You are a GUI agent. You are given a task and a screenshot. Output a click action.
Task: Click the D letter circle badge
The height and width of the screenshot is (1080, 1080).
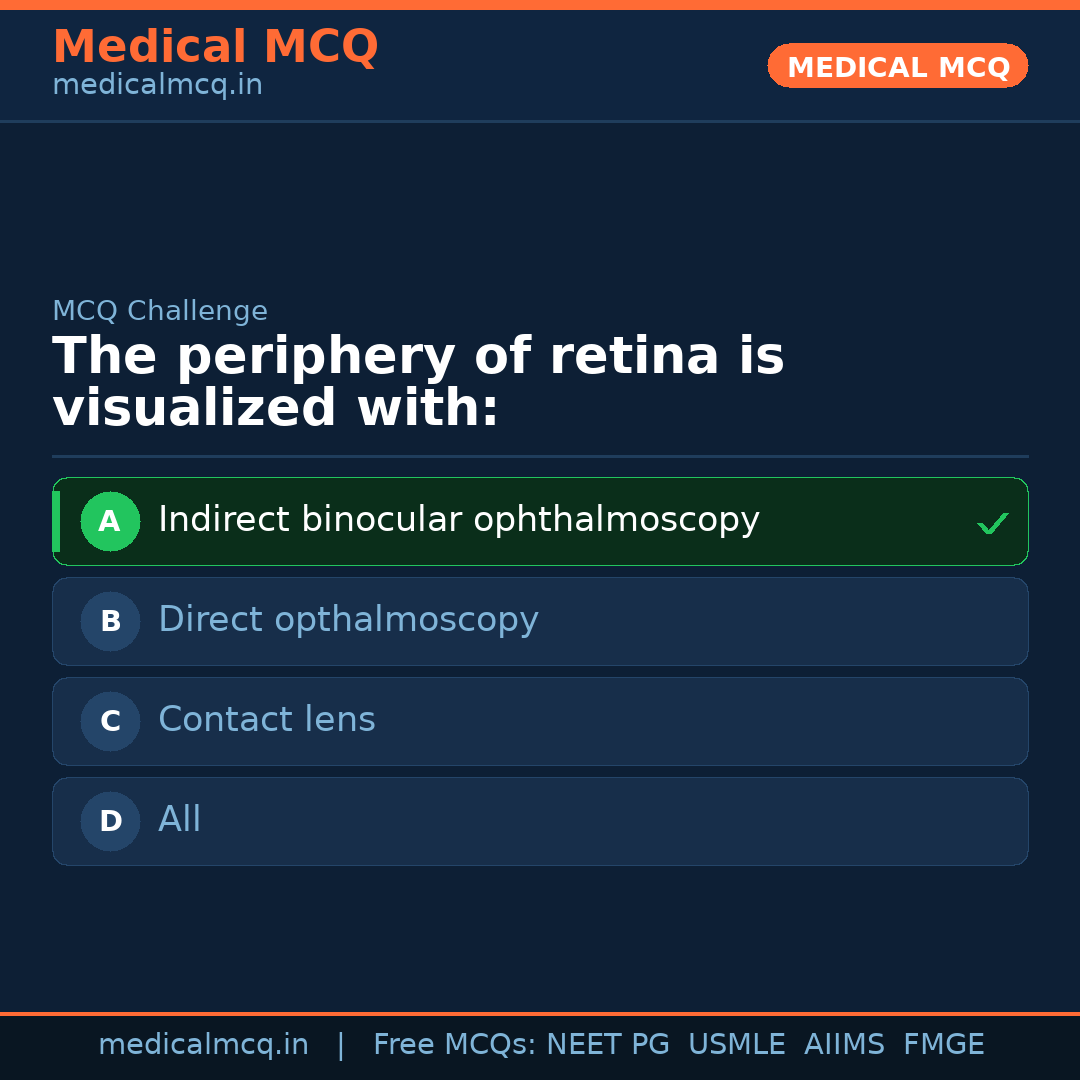110,821
